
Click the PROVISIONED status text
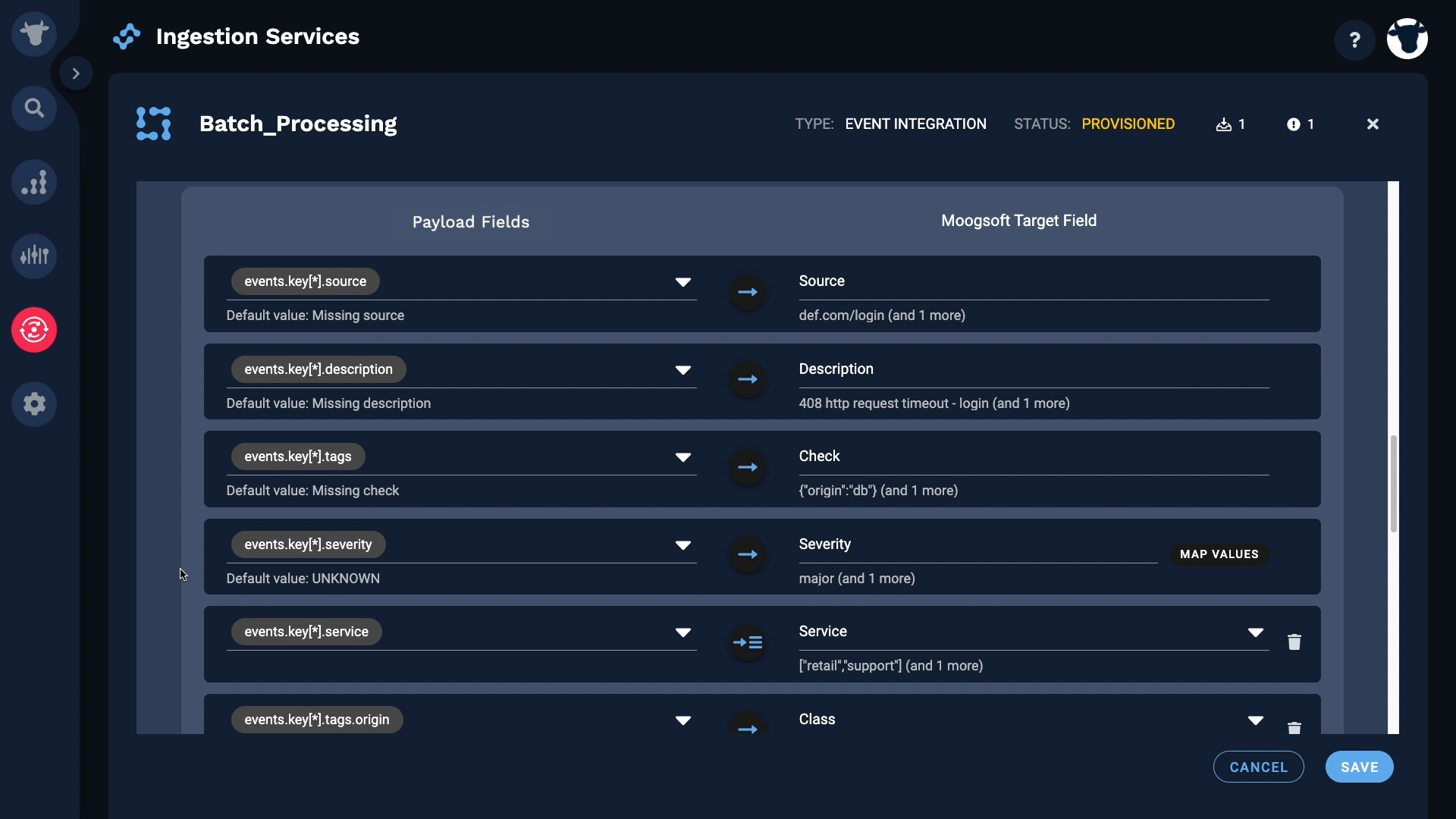[x=1128, y=124]
